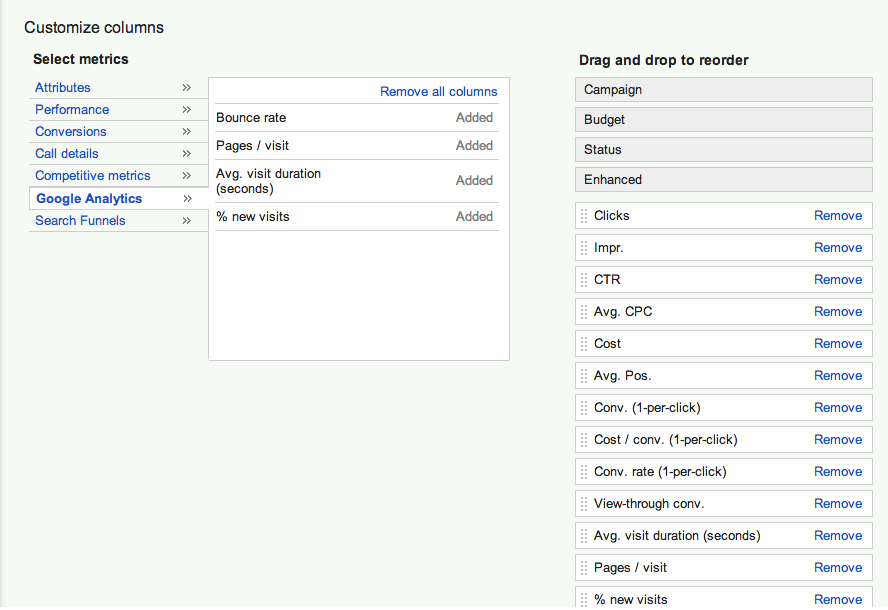
Task: Remove the Avg. visit duration column
Action: click(838, 536)
